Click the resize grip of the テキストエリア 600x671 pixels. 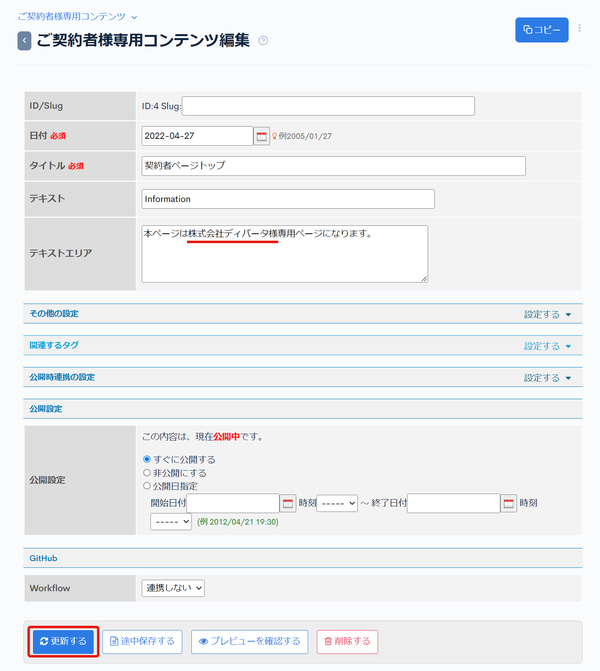pos(424,279)
